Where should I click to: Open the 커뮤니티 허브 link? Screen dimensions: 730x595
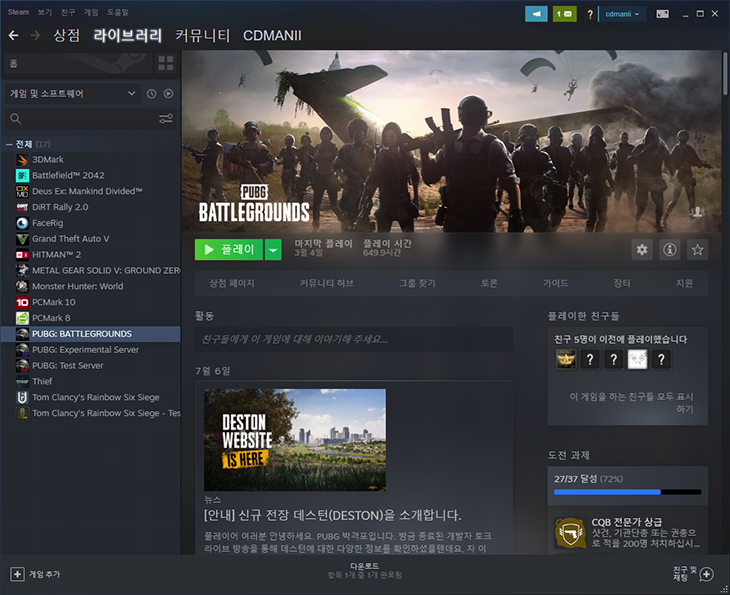(326, 283)
